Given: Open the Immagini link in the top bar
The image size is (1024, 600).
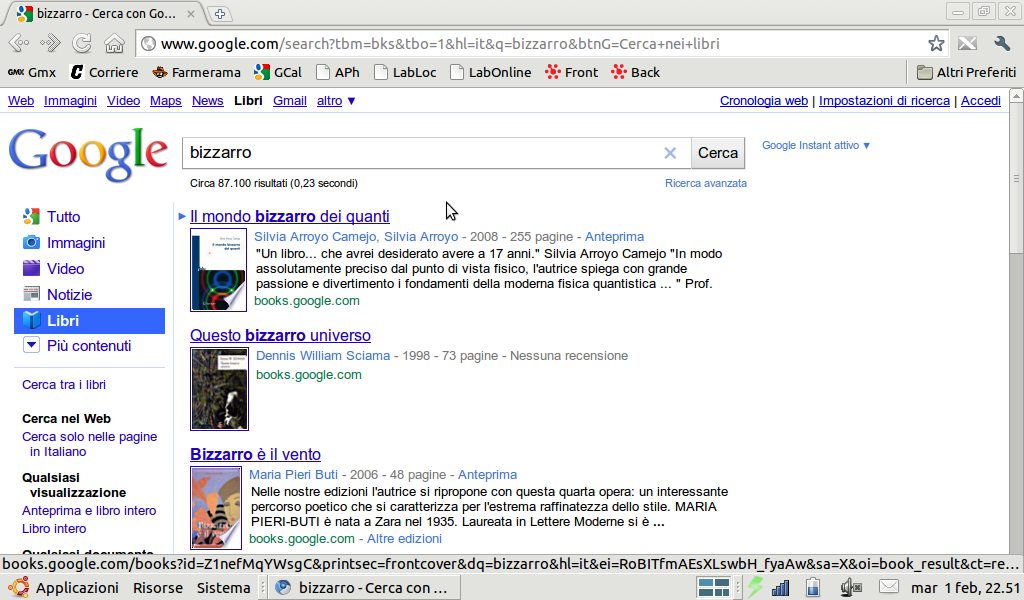Looking at the screenshot, I should tap(71, 101).
